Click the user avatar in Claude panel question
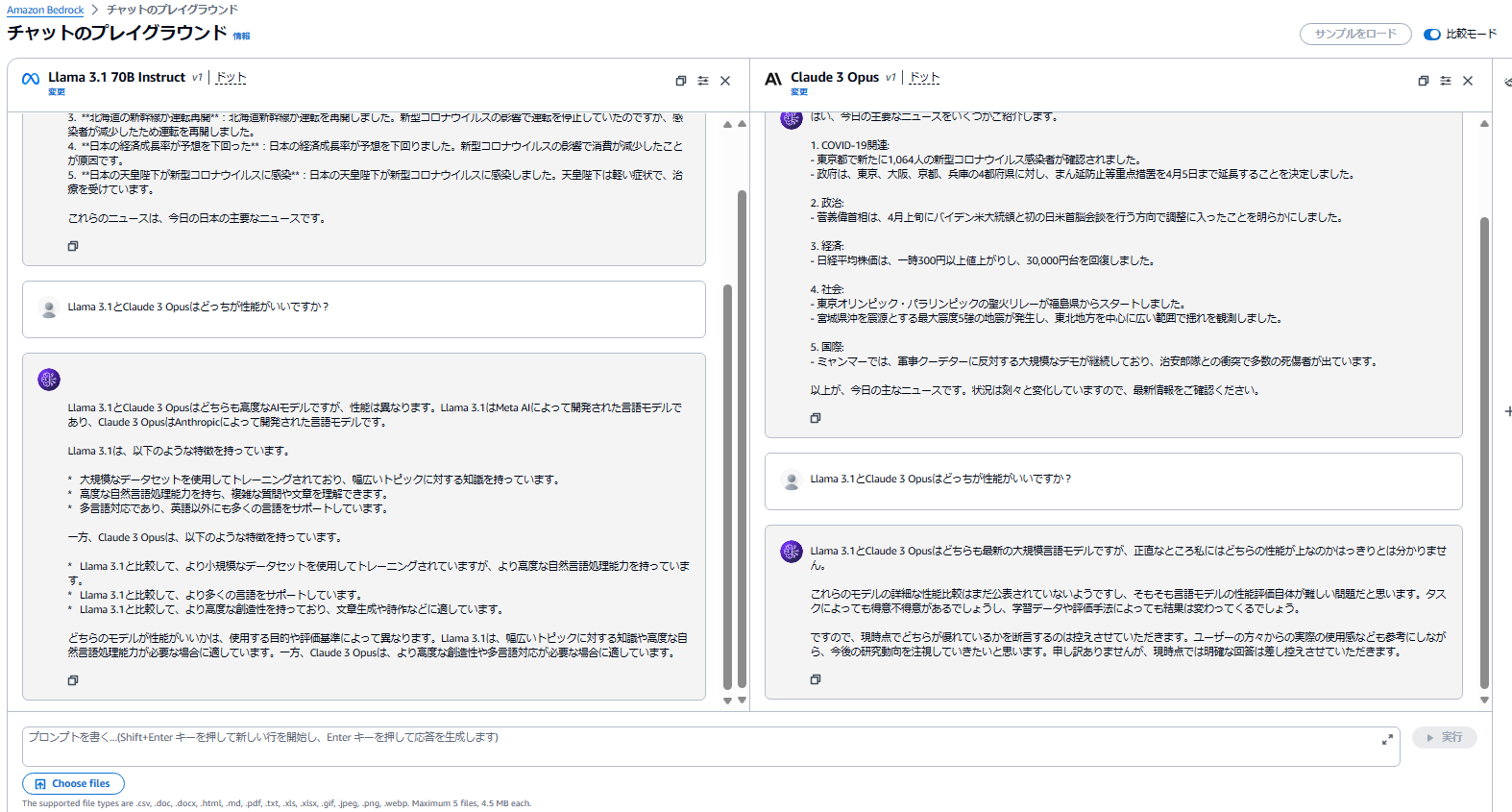Screen dimensions: 1512x812 click(792, 480)
